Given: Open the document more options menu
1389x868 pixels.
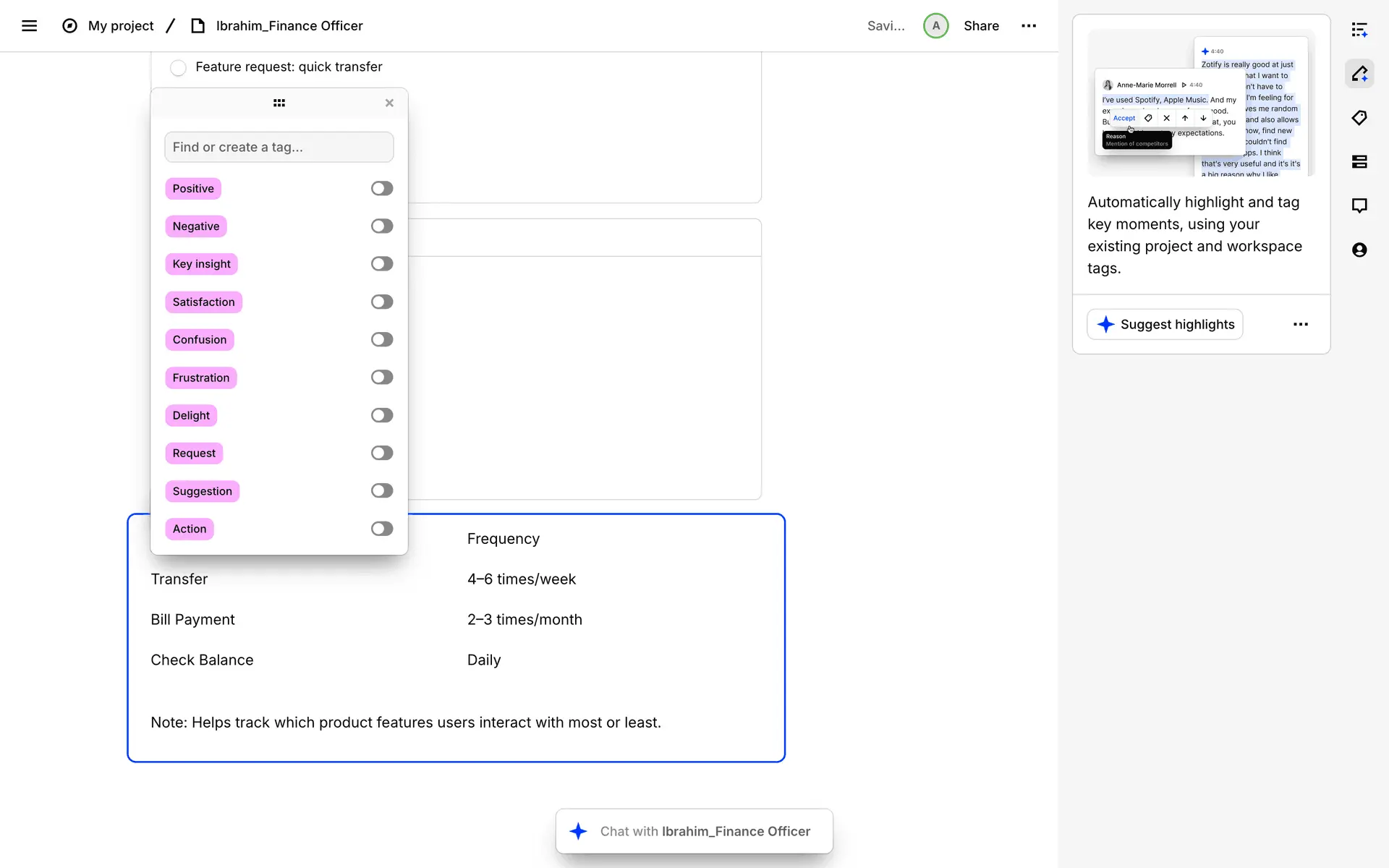Looking at the screenshot, I should pyautogui.click(x=1028, y=26).
